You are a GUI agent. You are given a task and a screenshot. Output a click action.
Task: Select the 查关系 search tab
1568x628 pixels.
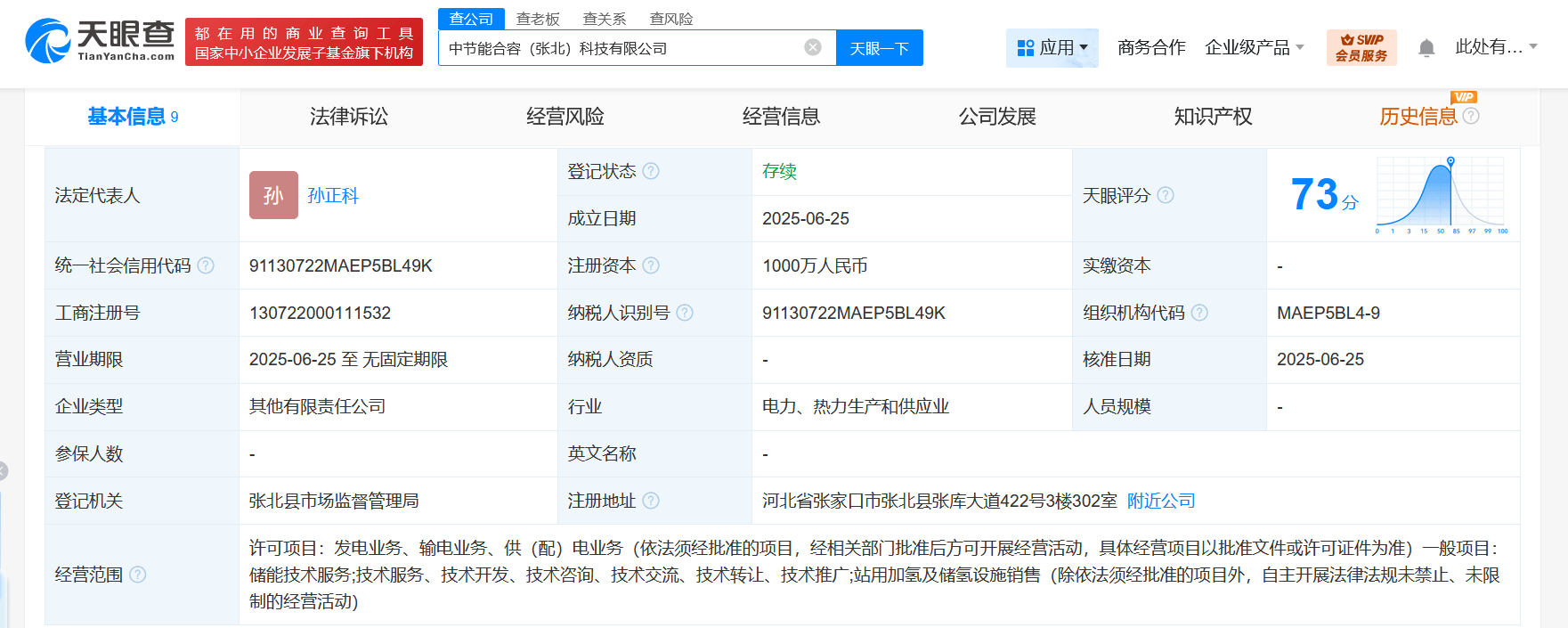click(x=605, y=19)
